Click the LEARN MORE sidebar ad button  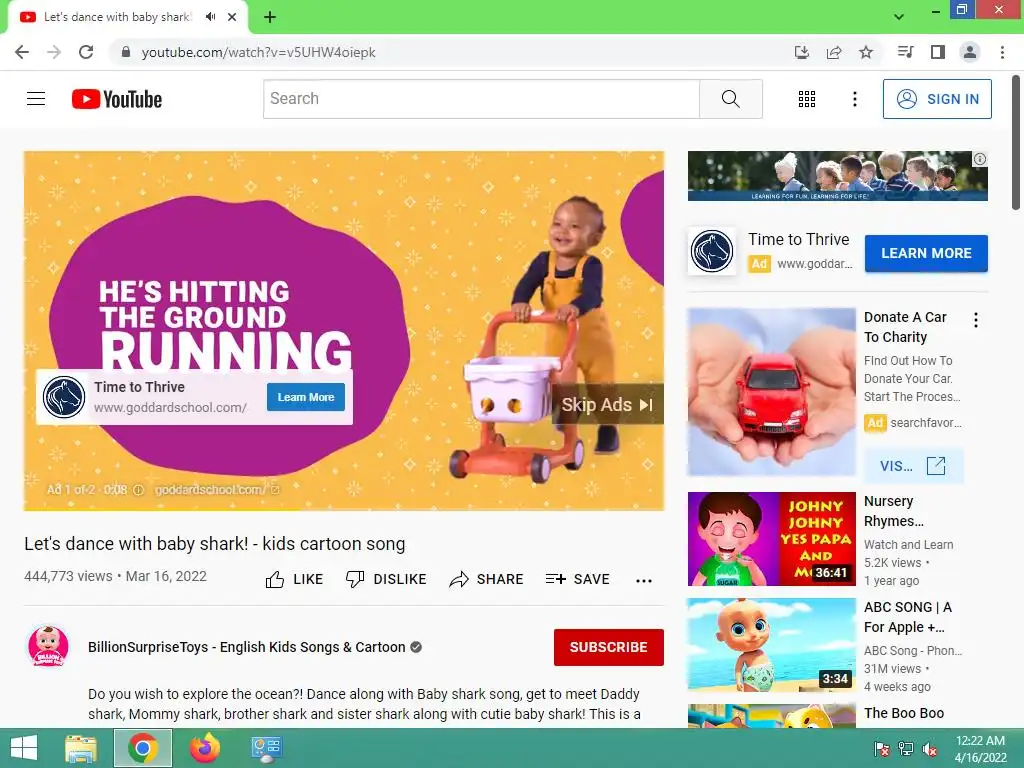click(x=926, y=253)
